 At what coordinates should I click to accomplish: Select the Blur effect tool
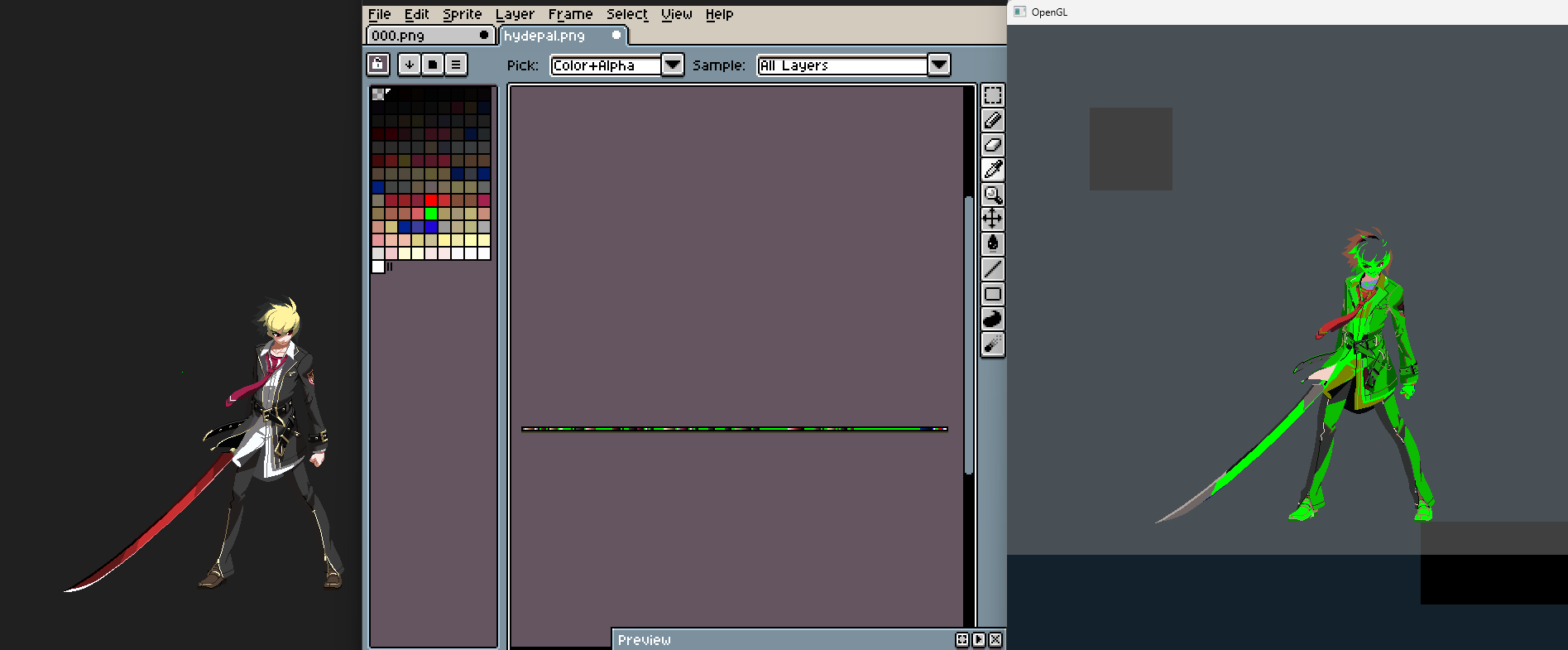(993, 344)
